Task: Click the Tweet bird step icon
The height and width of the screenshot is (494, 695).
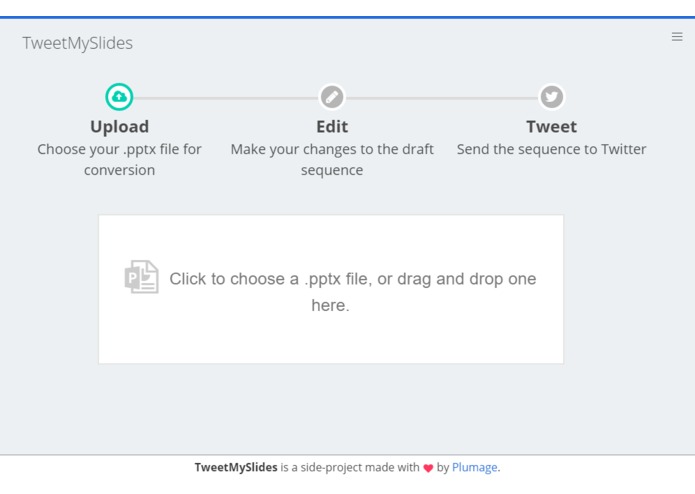Action: coord(551,97)
